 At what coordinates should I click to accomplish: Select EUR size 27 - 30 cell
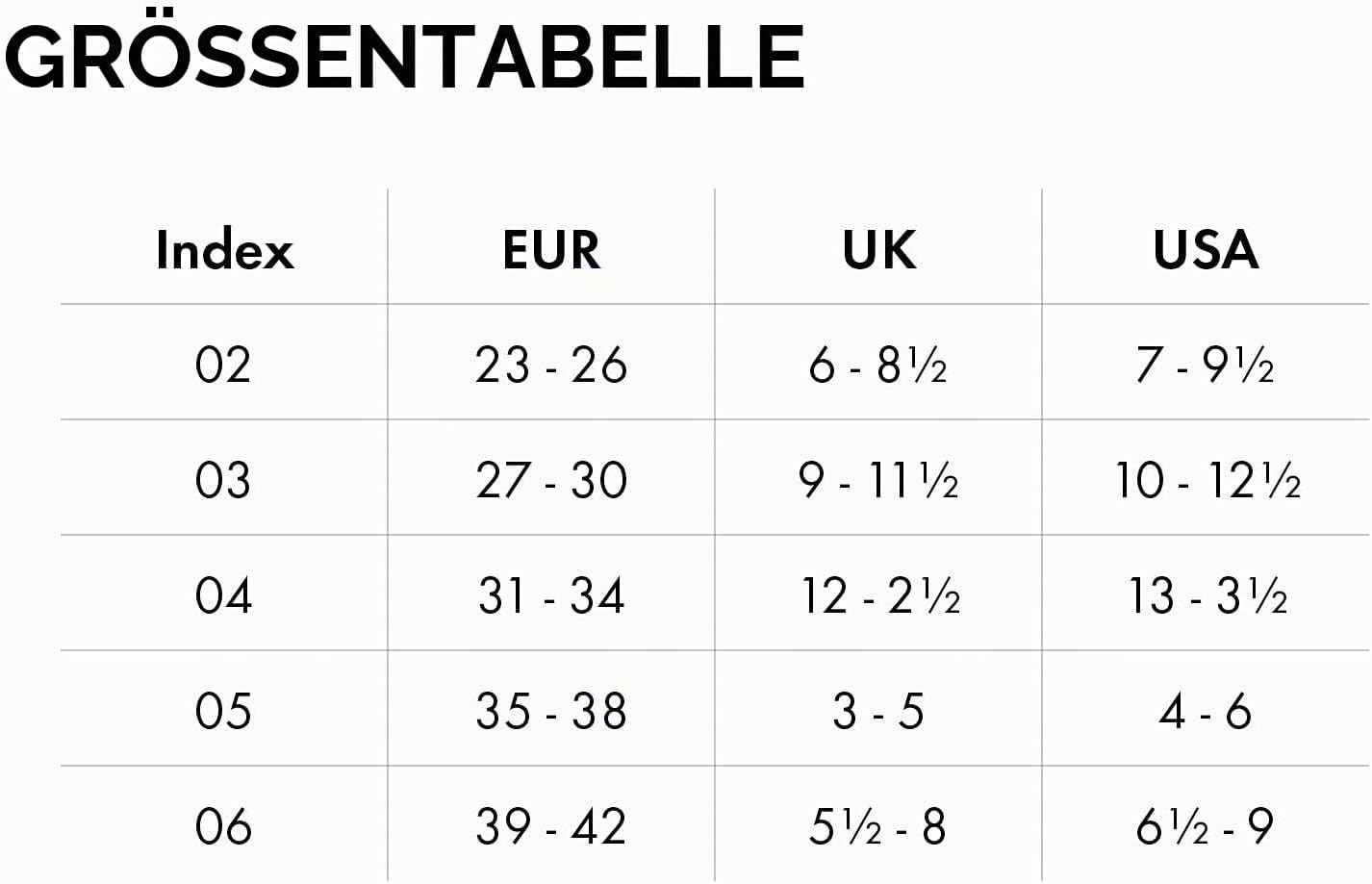point(551,480)
